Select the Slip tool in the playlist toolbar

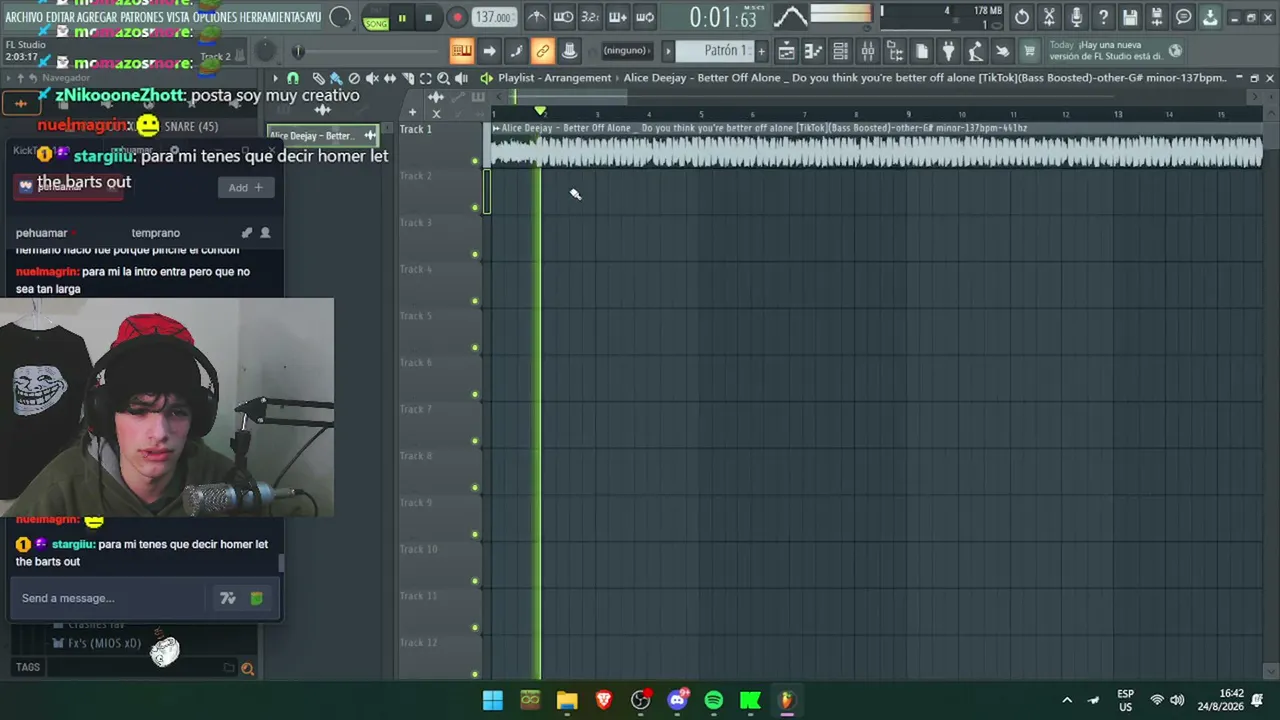click(390, 78)
